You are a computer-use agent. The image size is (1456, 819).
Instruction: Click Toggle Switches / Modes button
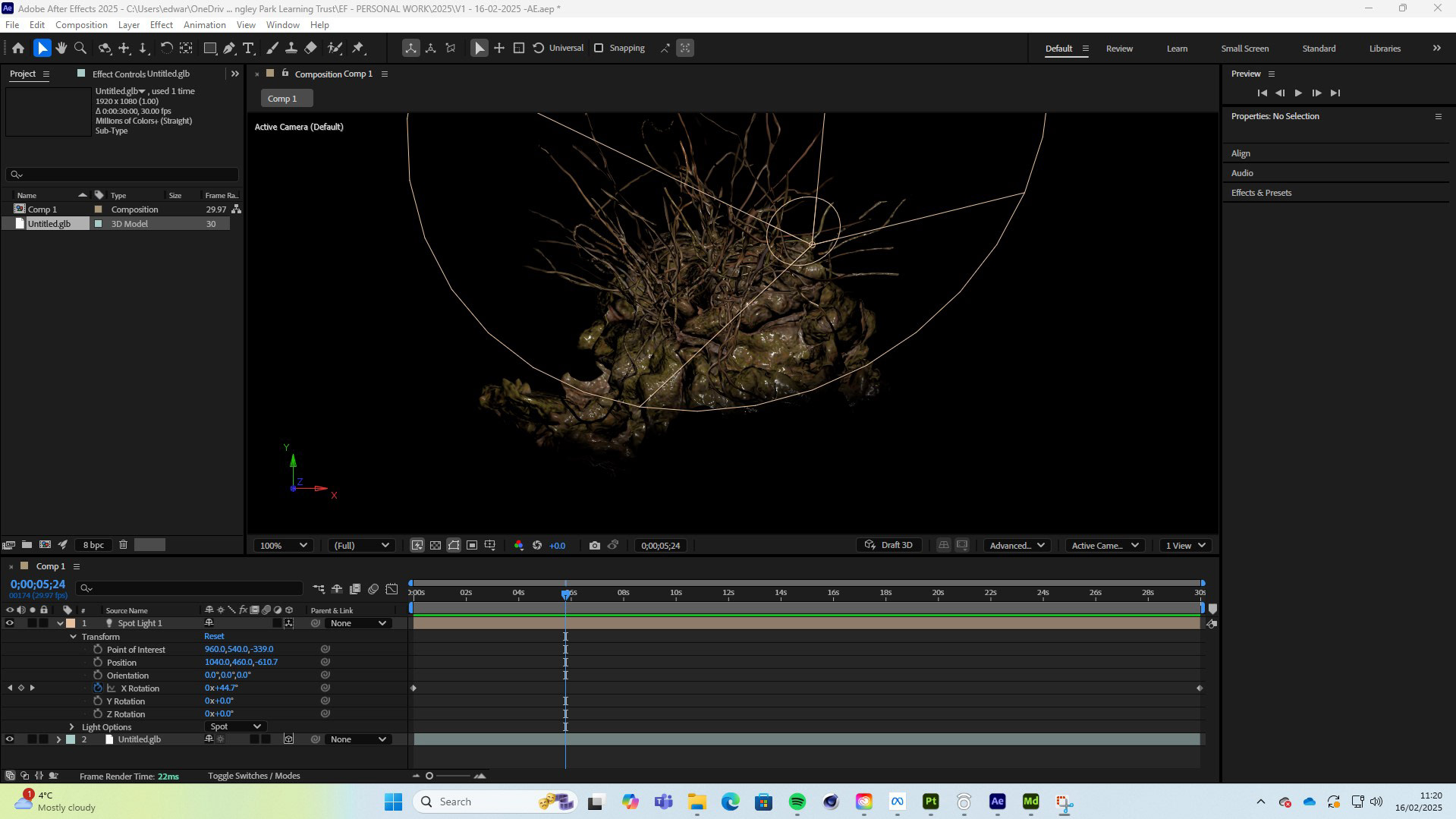[253, 776]
